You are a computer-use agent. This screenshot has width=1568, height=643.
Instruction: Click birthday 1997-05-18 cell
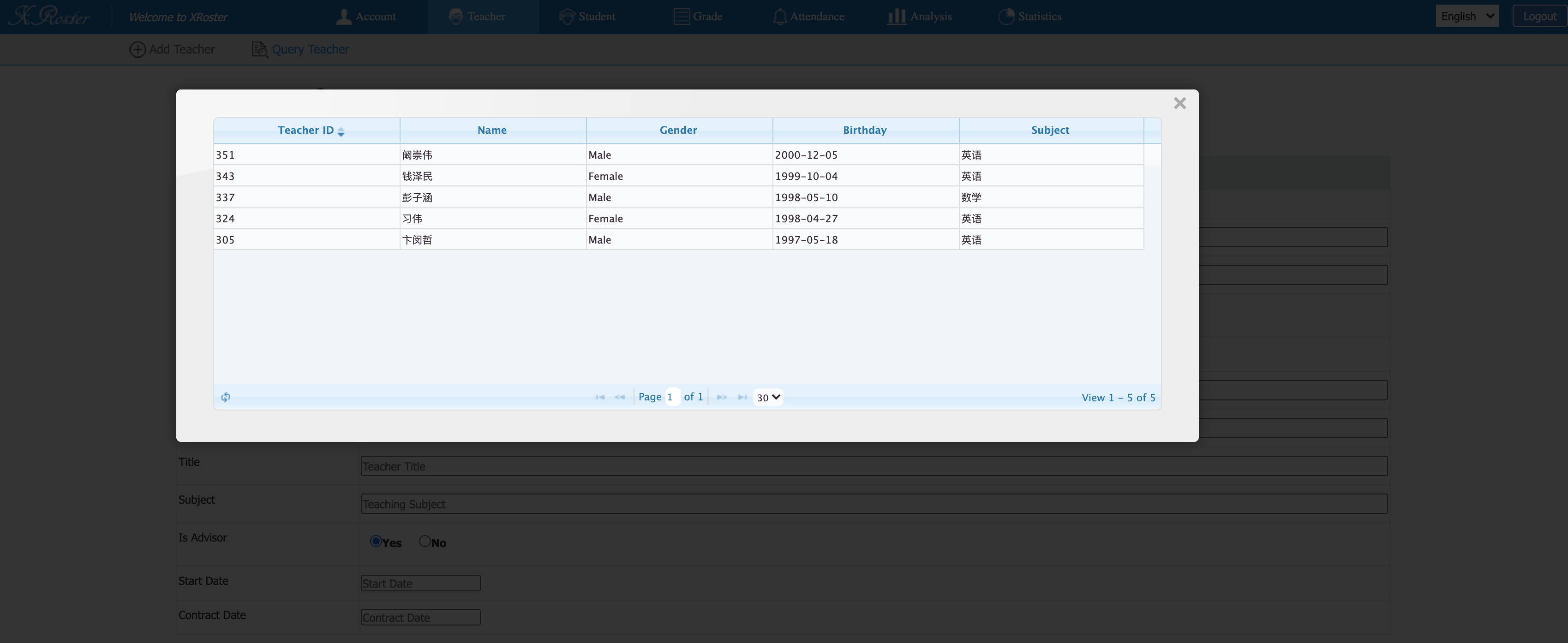[865, 240]
